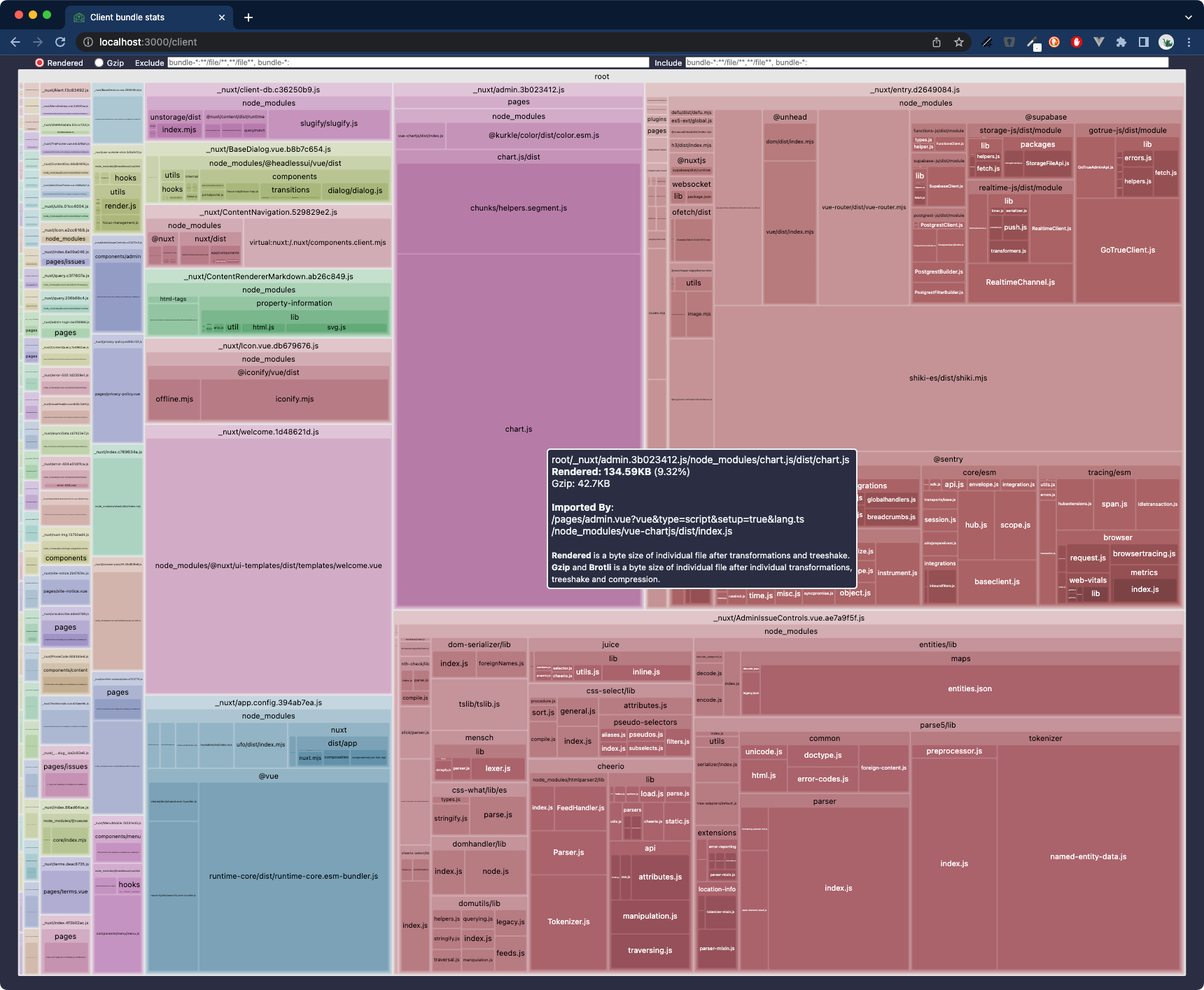The height and width of the screenshot is (990, 1204).
Task: Open site information icon in address bar
Action: pos(88,42)
